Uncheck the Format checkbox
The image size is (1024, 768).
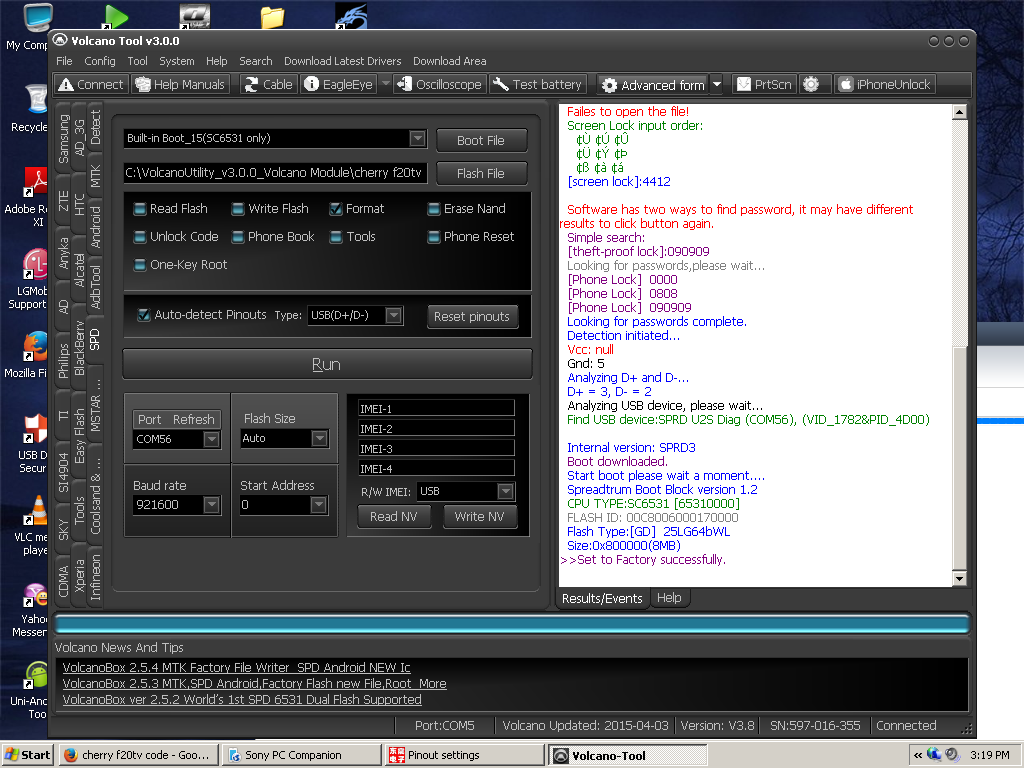(337, 209)
